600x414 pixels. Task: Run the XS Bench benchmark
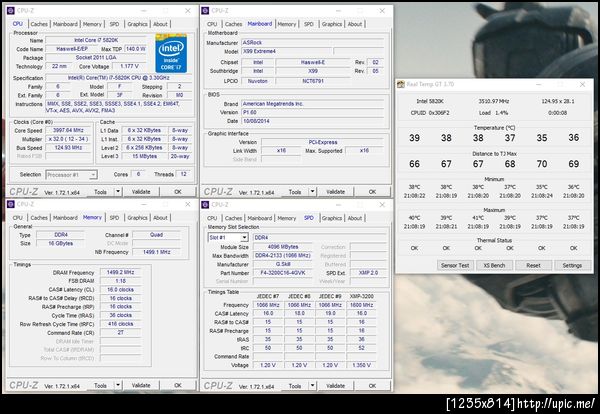[494, 265]
